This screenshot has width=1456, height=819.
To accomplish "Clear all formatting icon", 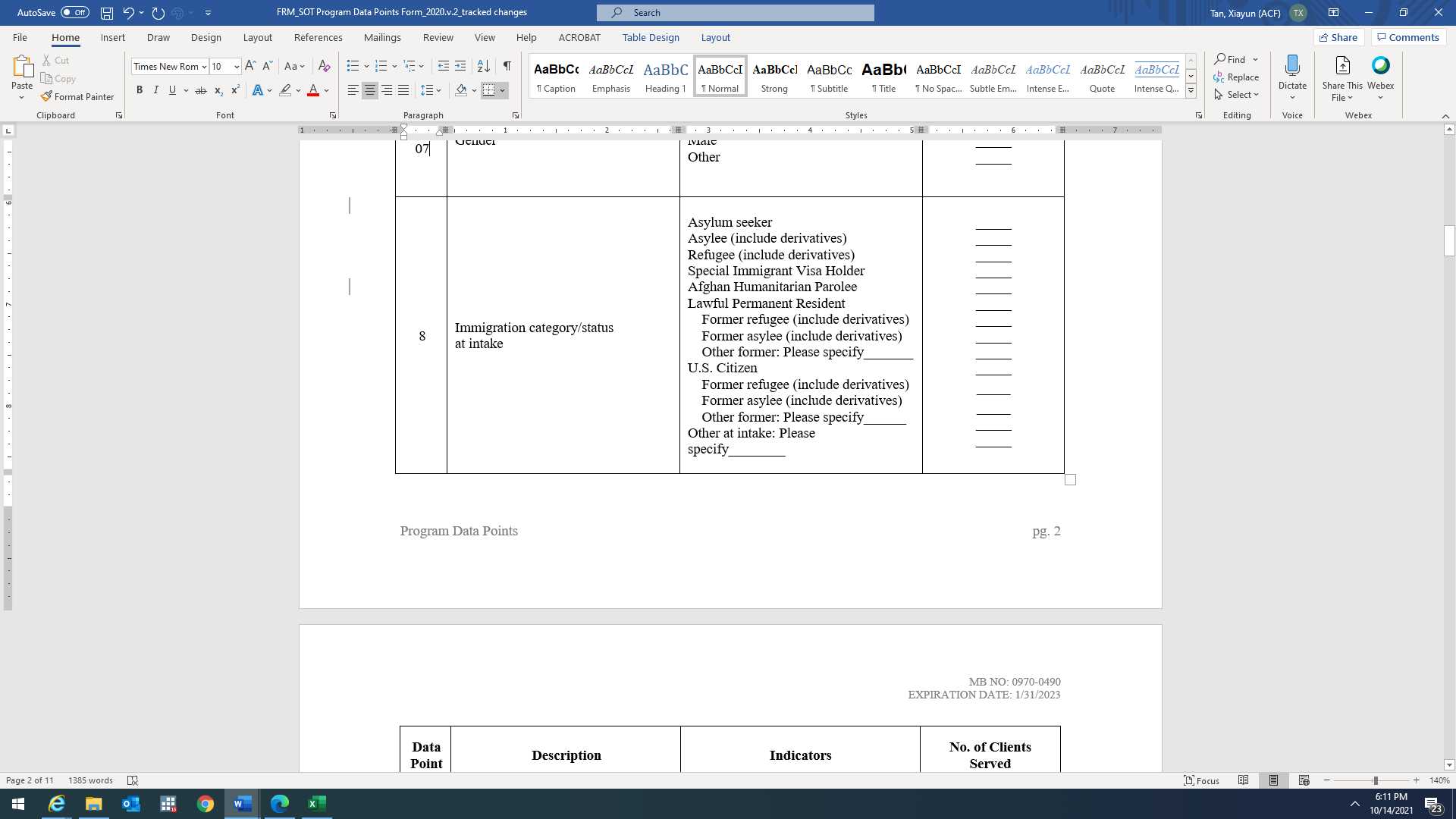I will pos(324,66).
